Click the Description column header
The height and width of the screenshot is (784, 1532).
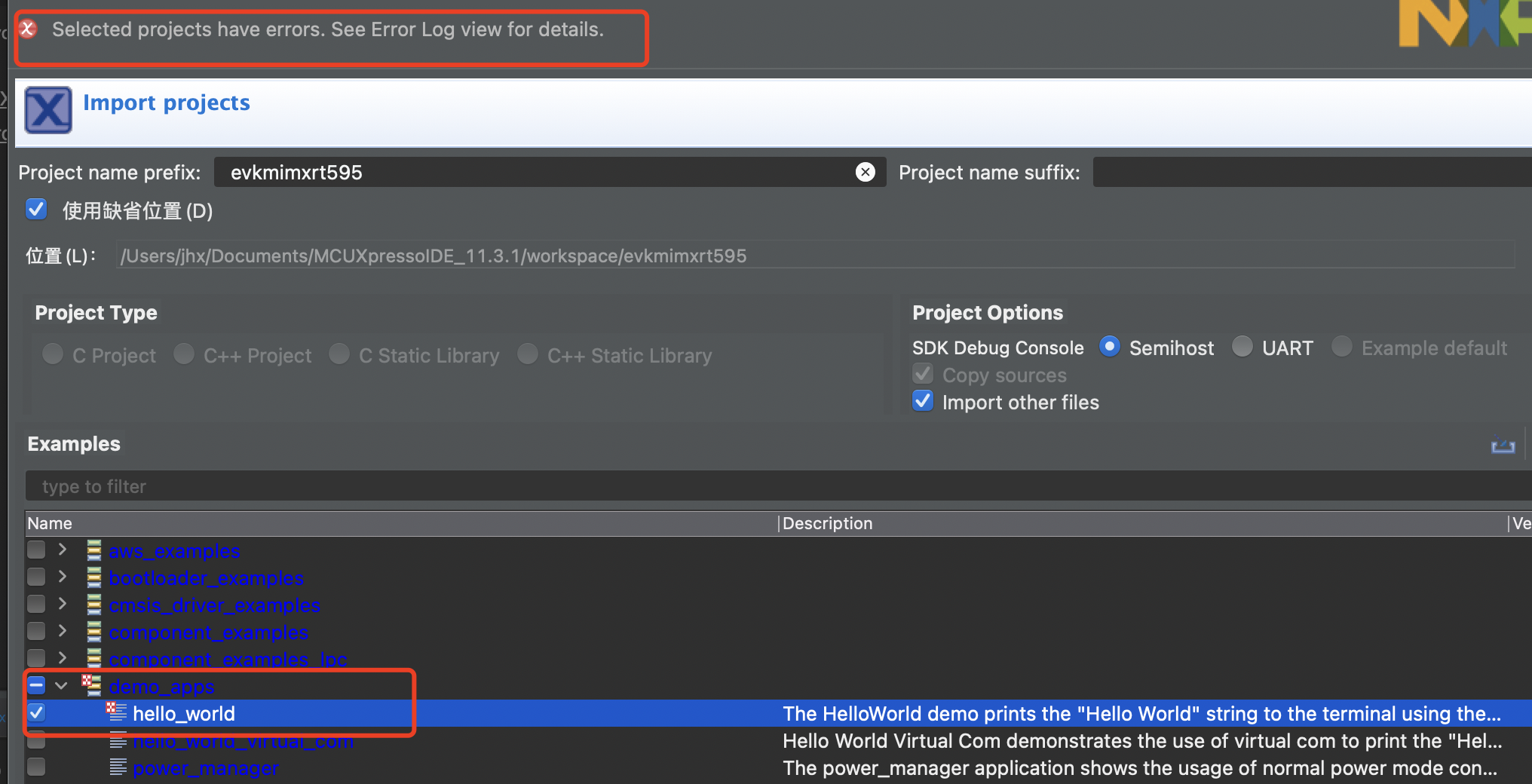point(827,524)
